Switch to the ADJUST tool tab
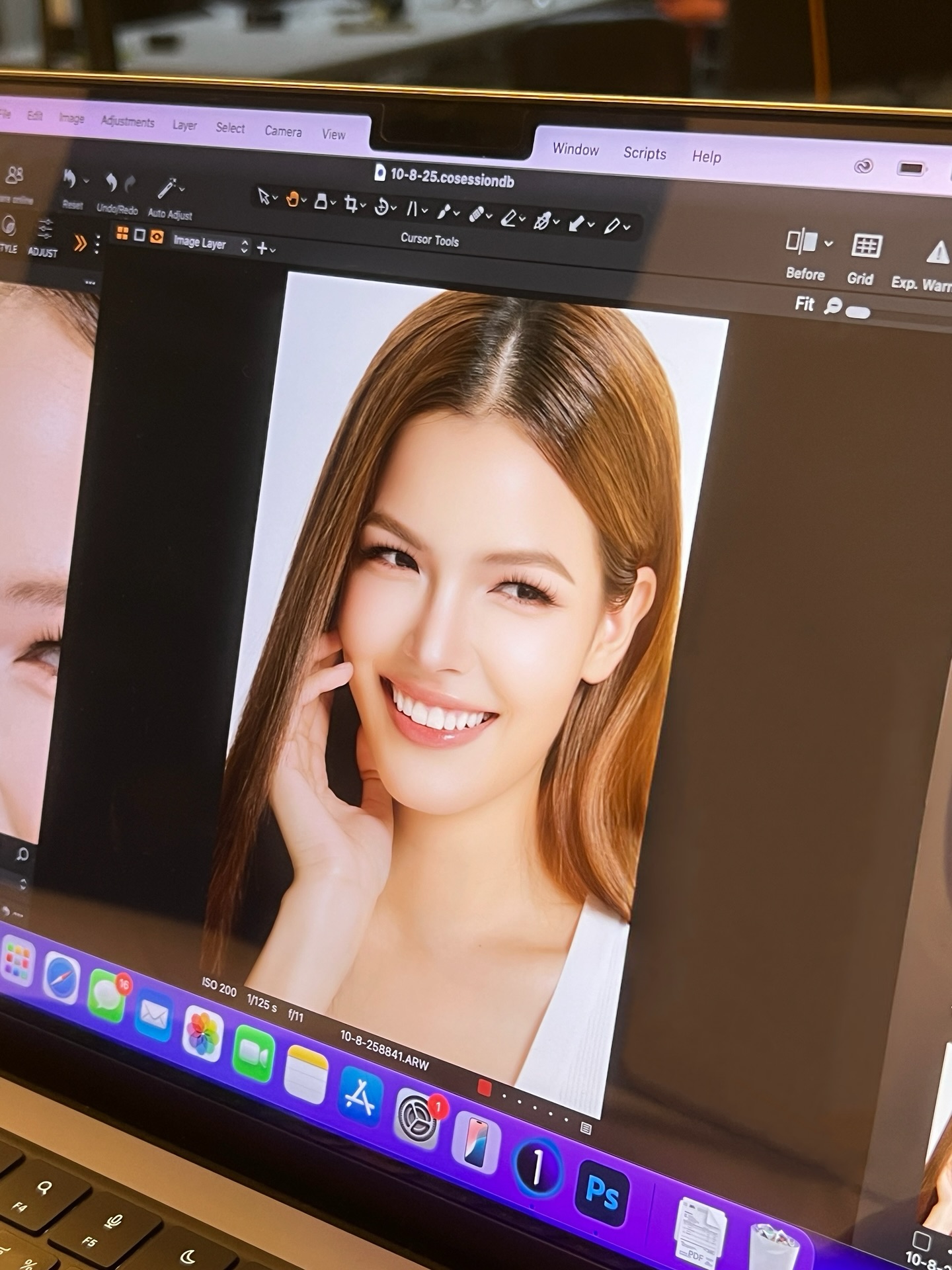Screen dimensions: 952x1270 43,239
